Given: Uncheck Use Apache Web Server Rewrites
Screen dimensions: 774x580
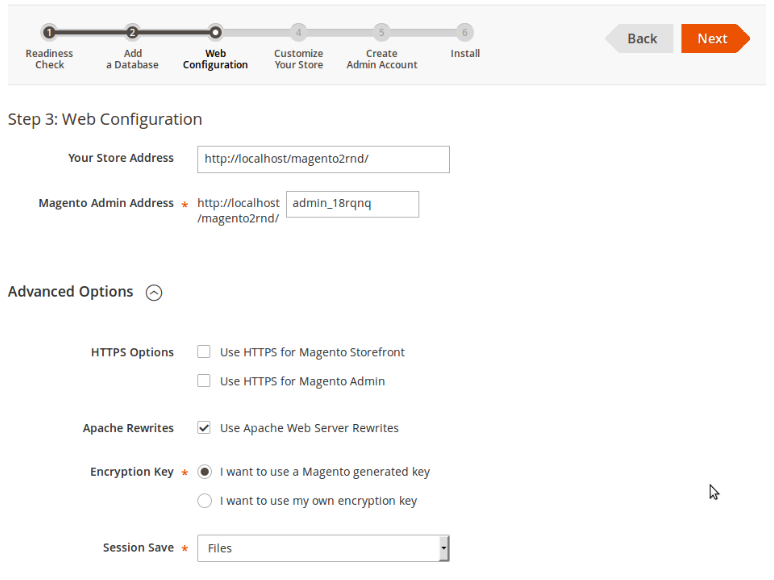Looking at the screenshot, I should pos(204,427).
